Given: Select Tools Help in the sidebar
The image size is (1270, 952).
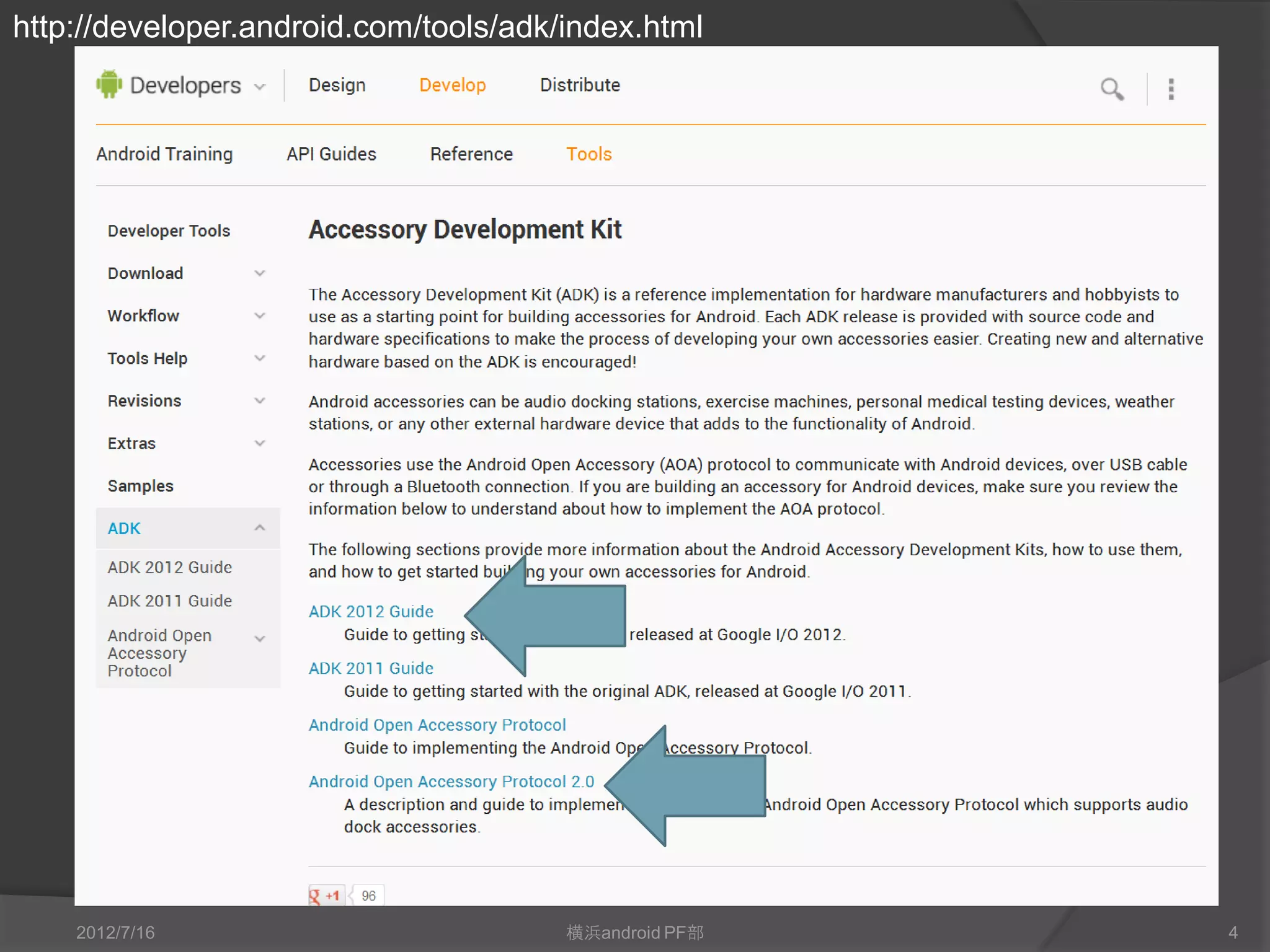Looking at the screenshot, I should click(x=147, y=358).
